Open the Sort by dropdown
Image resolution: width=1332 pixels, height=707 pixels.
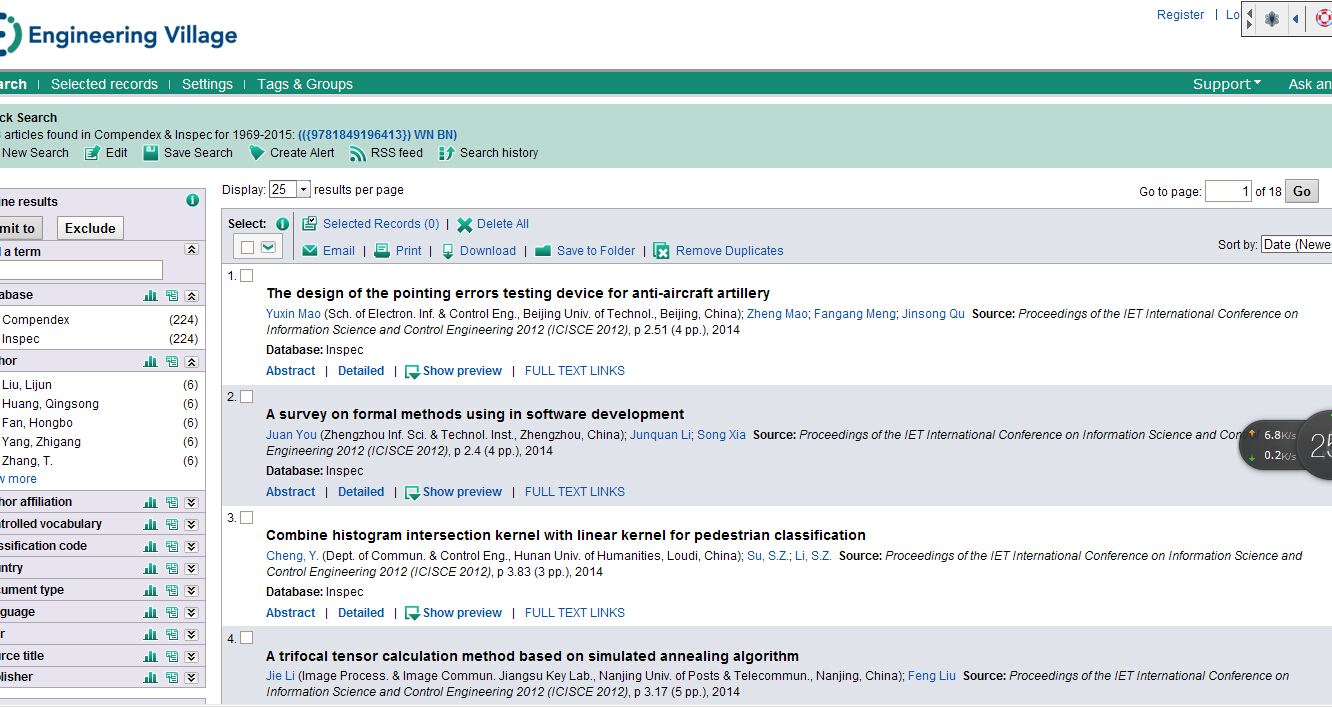[x=1295, y=245]
